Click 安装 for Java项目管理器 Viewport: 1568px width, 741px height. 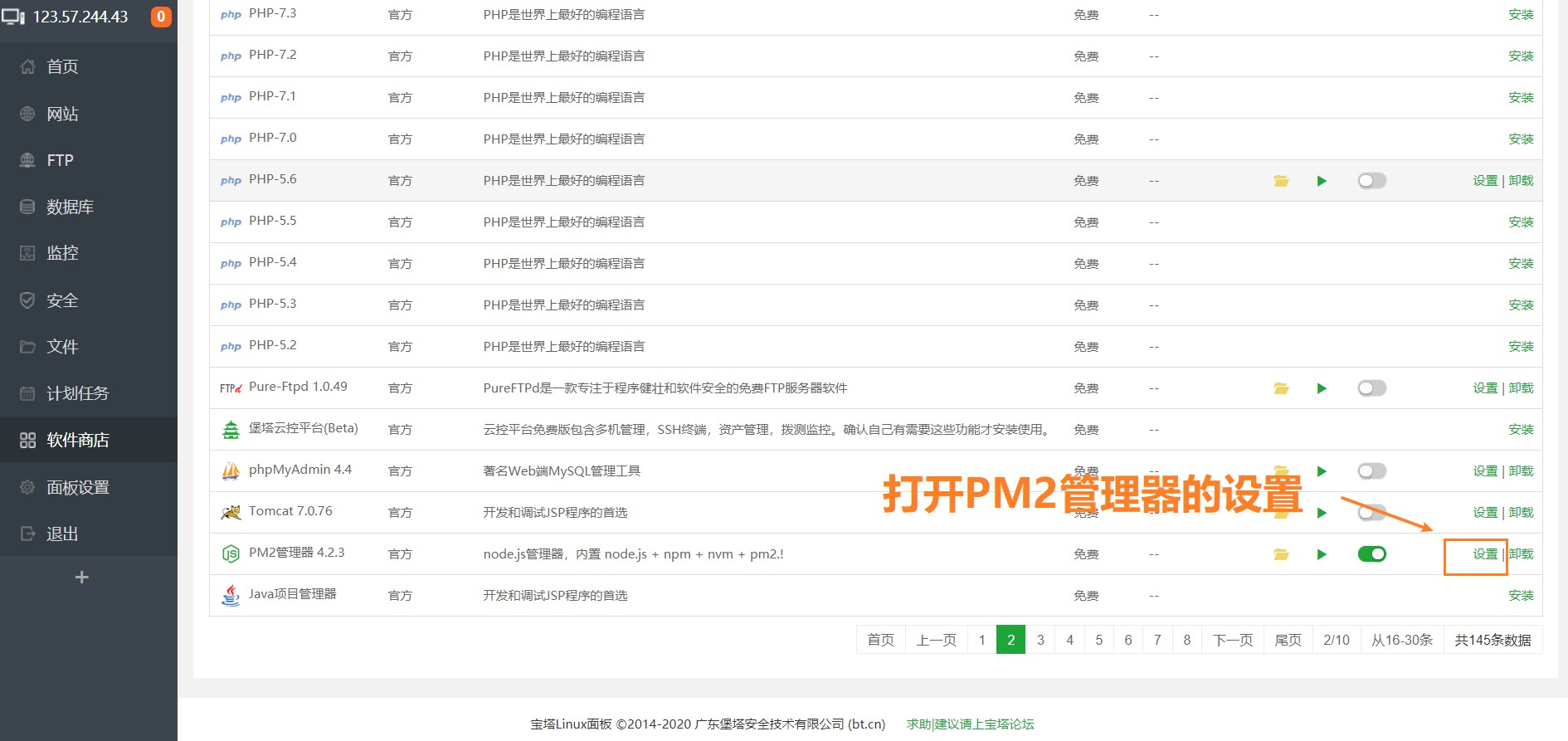click(x=1521, y=596)
